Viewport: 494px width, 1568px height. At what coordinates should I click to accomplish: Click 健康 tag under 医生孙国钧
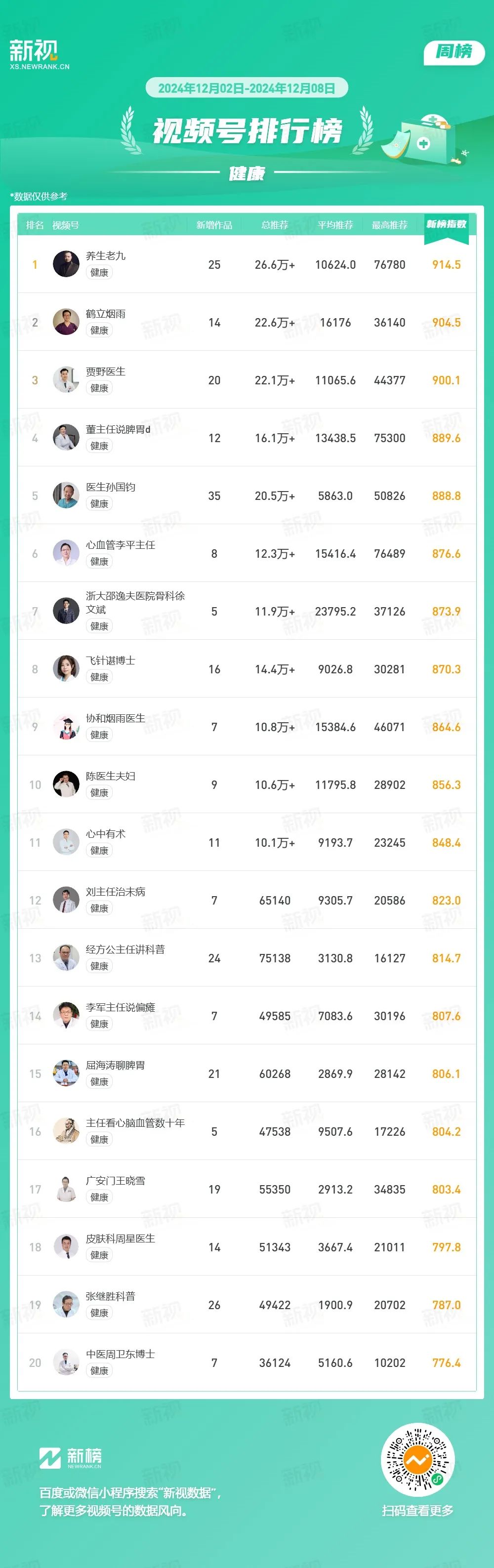point(99,503)
